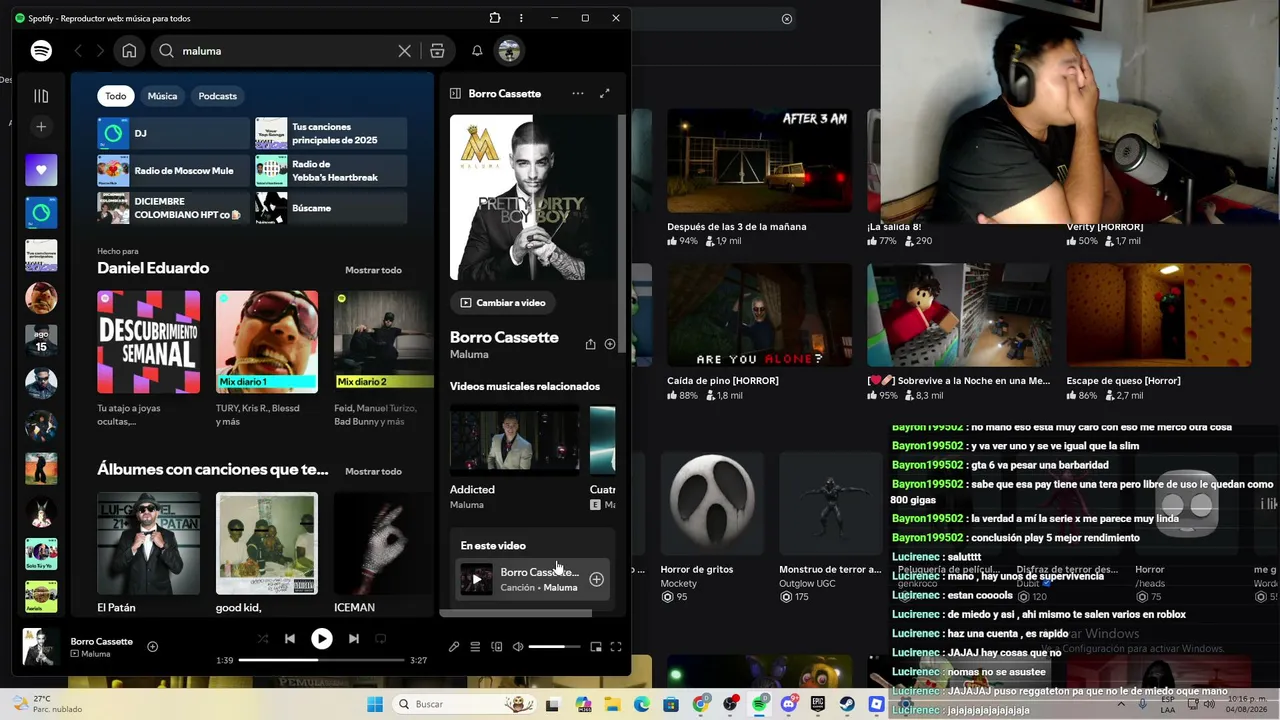Image resolution: width=1280 pixels, height=720 pixels.
Task: Open the 'Mix diario 1' cover
Action: 267,342
